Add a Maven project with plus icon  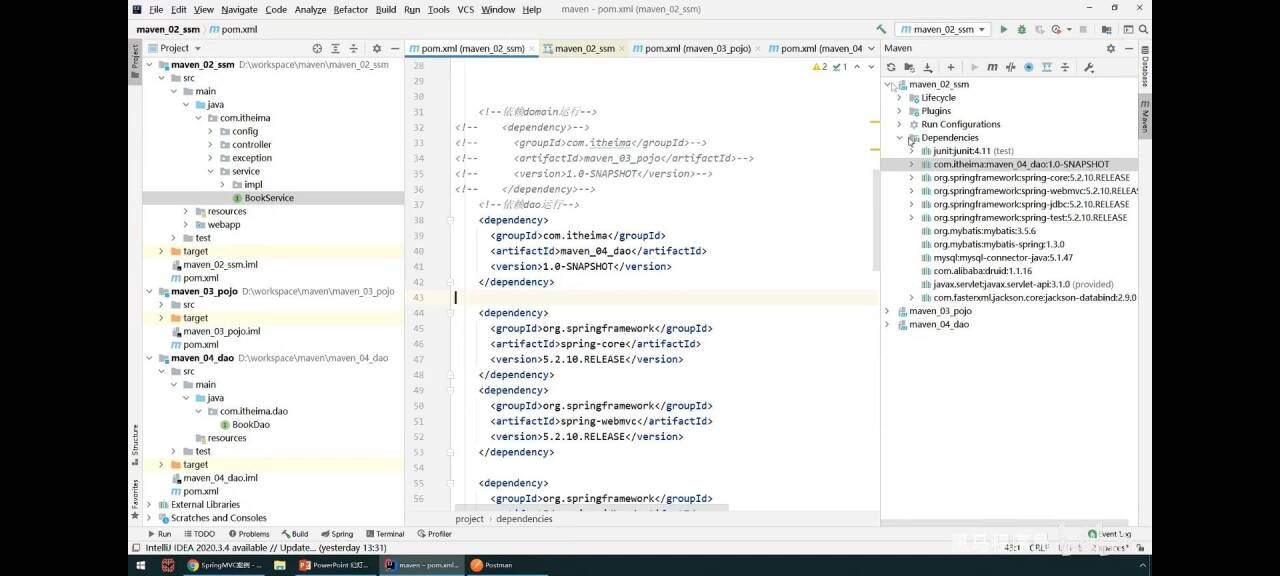point(950,67)
